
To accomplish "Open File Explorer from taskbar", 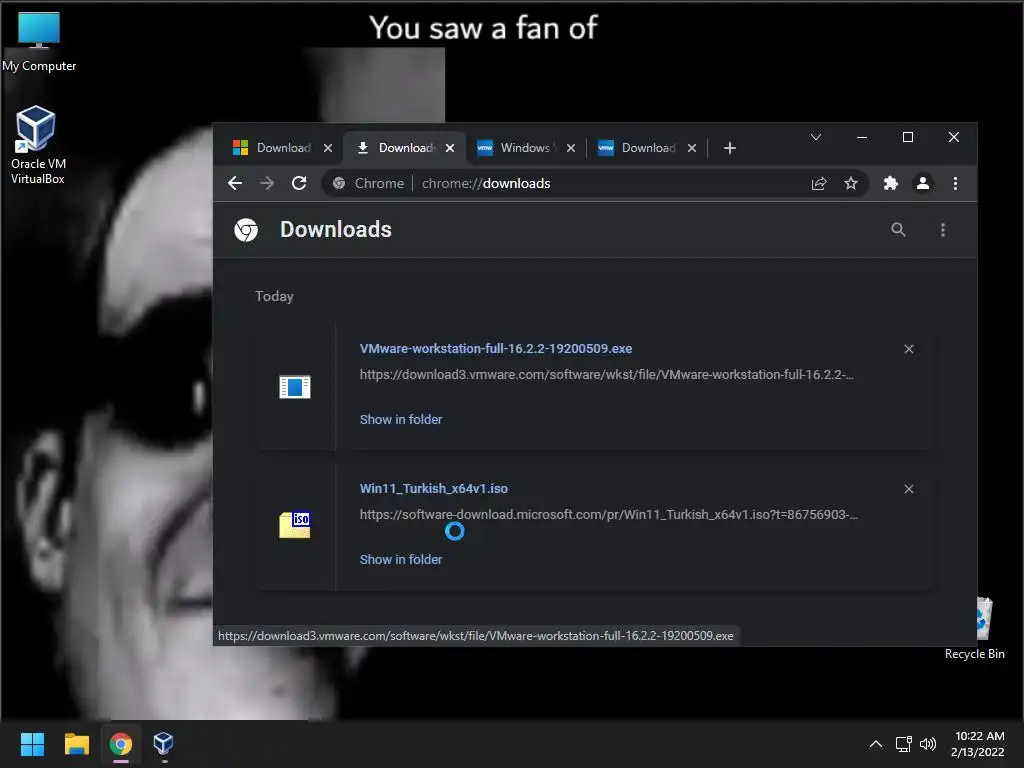I will coord(76,744).
